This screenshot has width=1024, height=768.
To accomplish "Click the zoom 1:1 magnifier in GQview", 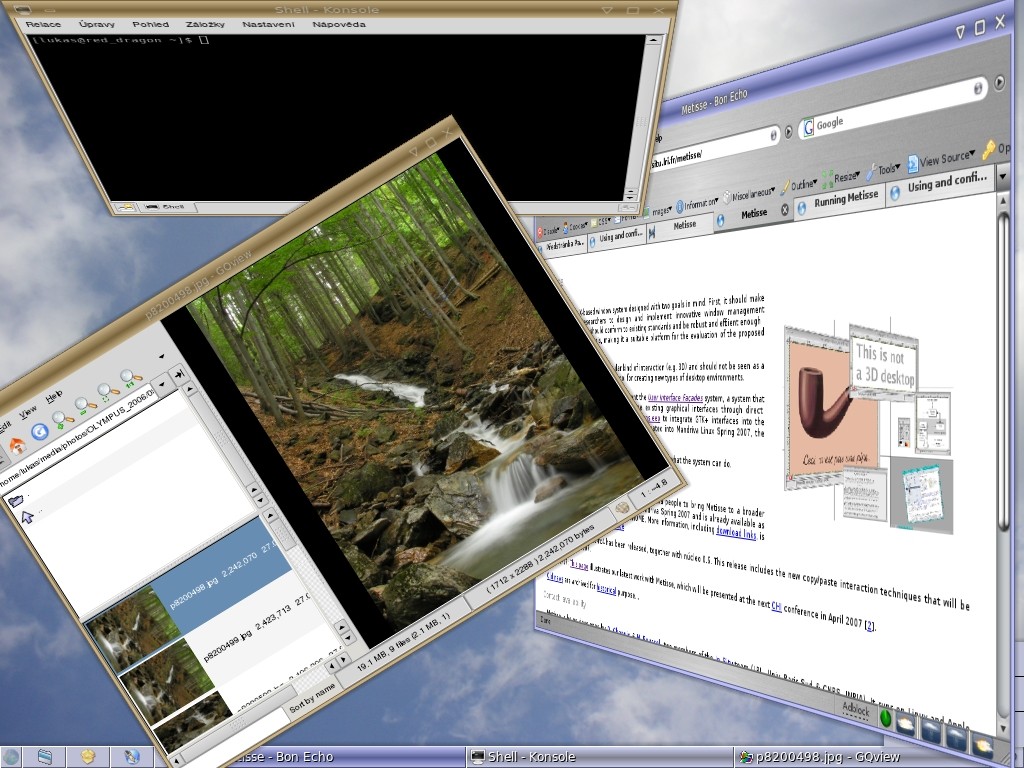I will [x=131, y=377].
